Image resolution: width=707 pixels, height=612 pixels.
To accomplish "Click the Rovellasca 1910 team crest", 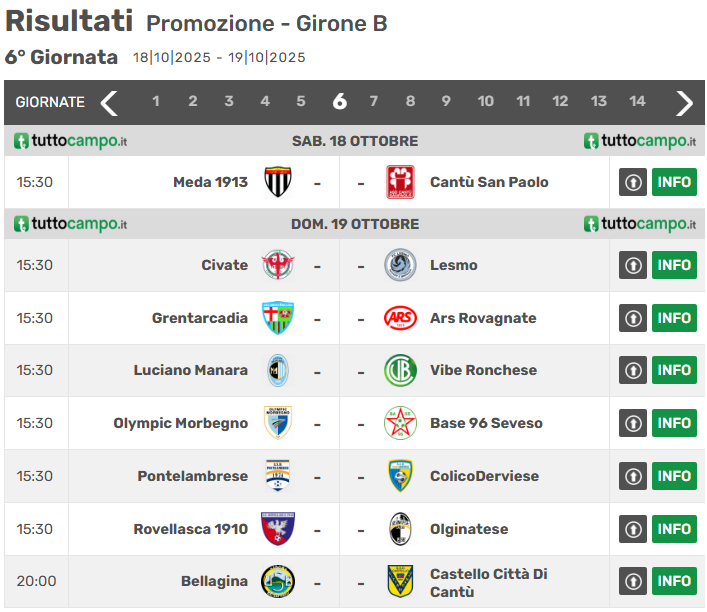I will click(x=278, y=529).
